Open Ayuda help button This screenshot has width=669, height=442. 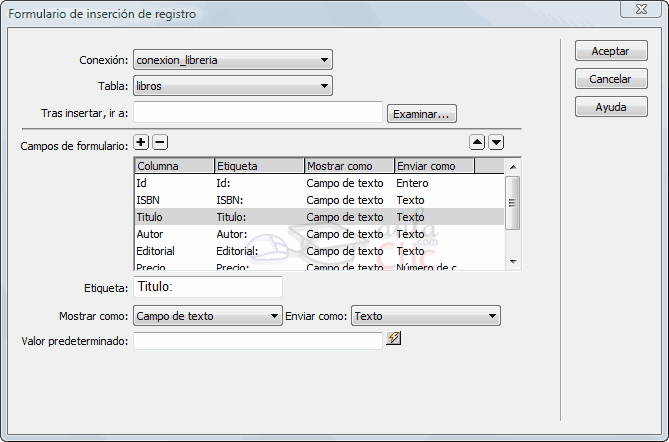[x=611, y=107]
